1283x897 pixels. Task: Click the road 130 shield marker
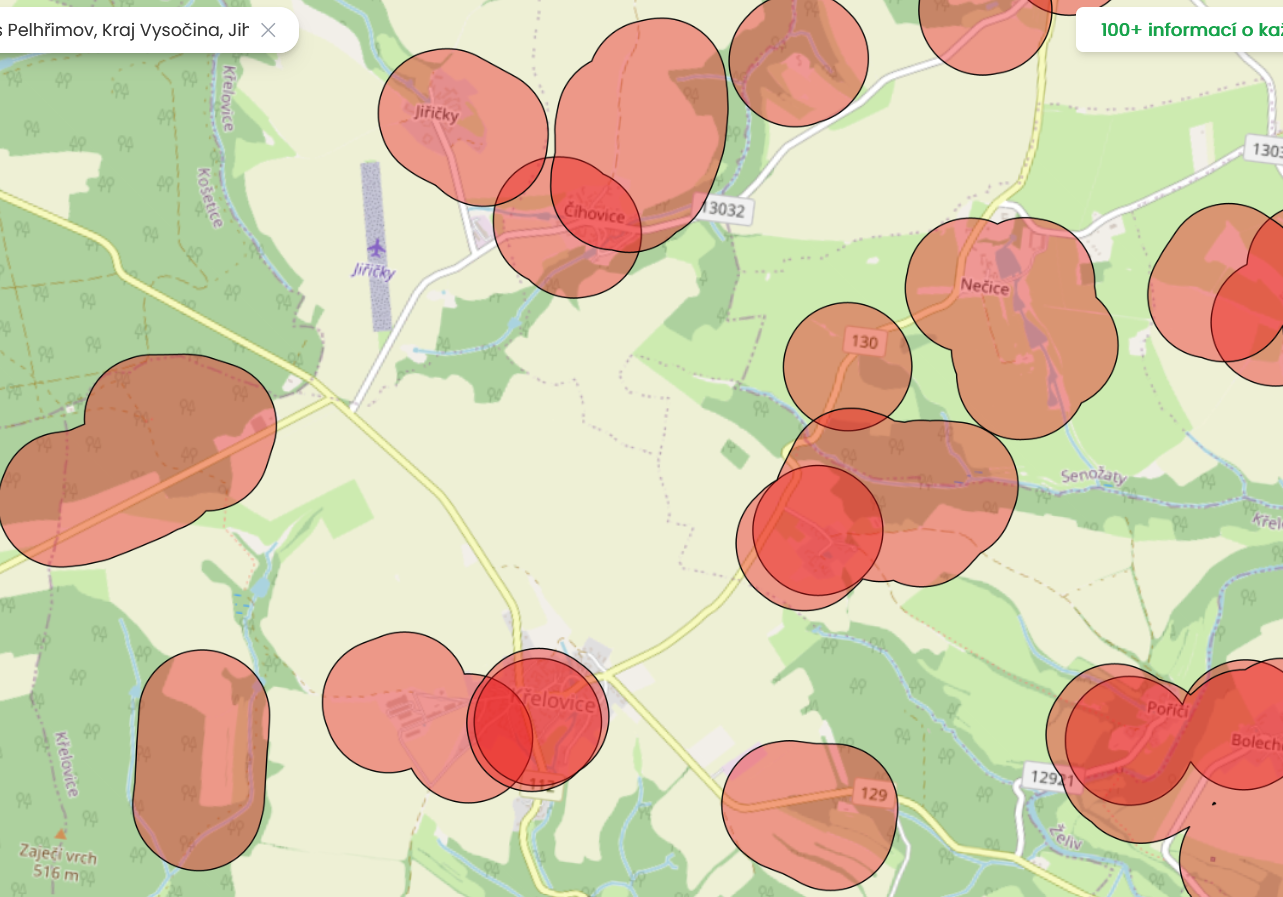pyautogui.click(x=863, y=342)
